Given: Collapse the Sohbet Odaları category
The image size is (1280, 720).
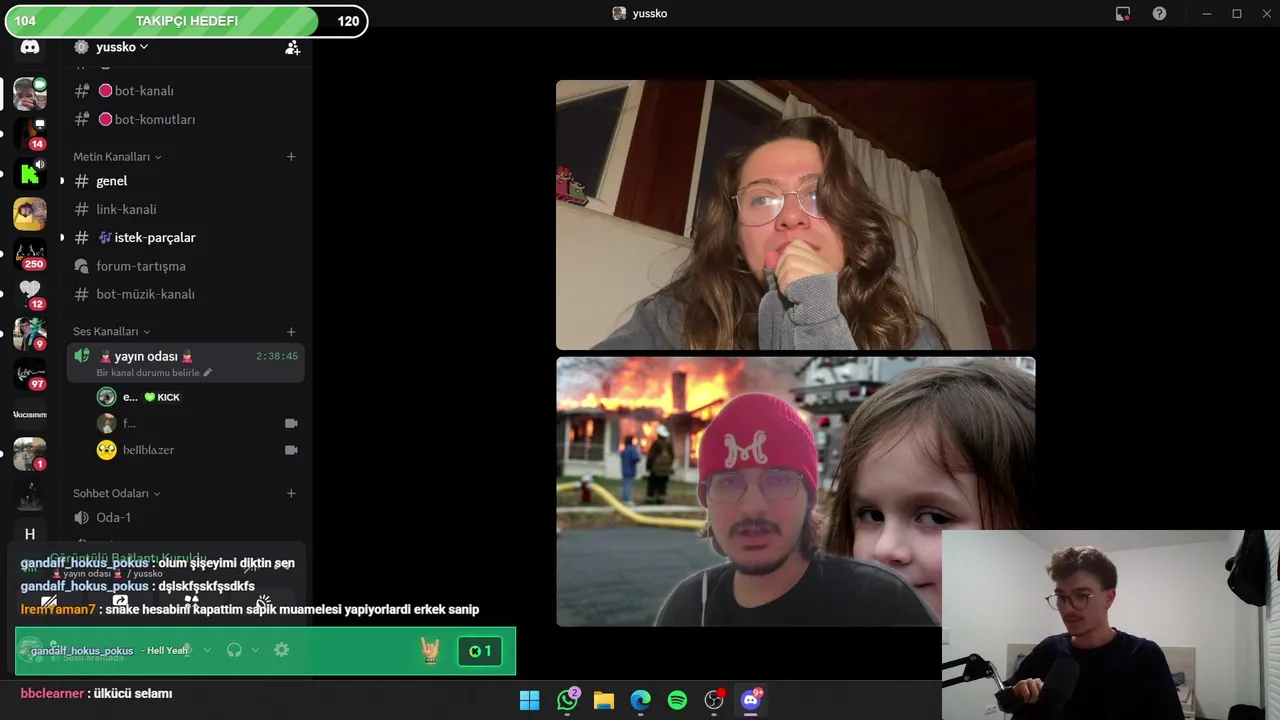Looking at the screenshot, I should (117, 494).
